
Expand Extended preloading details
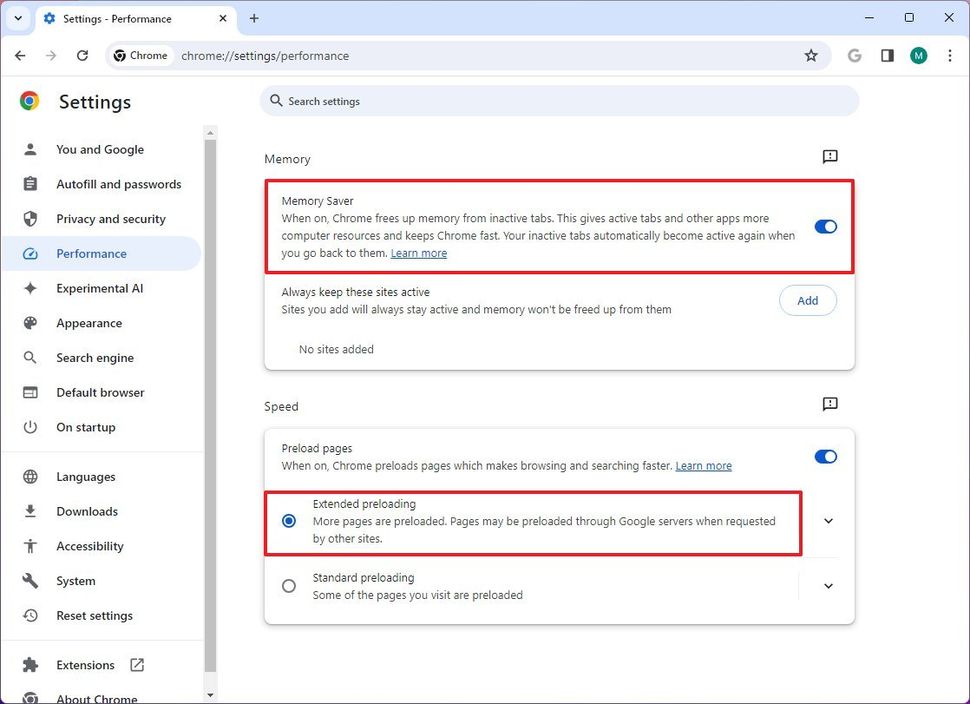pos(827,521)
